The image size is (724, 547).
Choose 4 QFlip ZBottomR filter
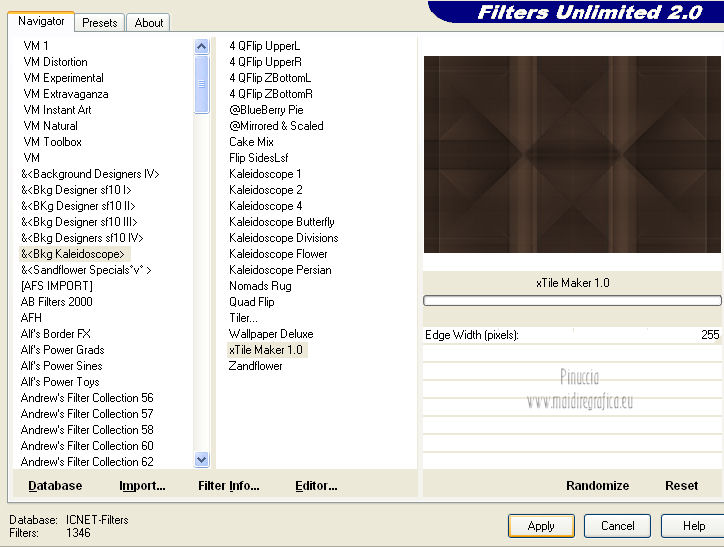tap(271, 94)
